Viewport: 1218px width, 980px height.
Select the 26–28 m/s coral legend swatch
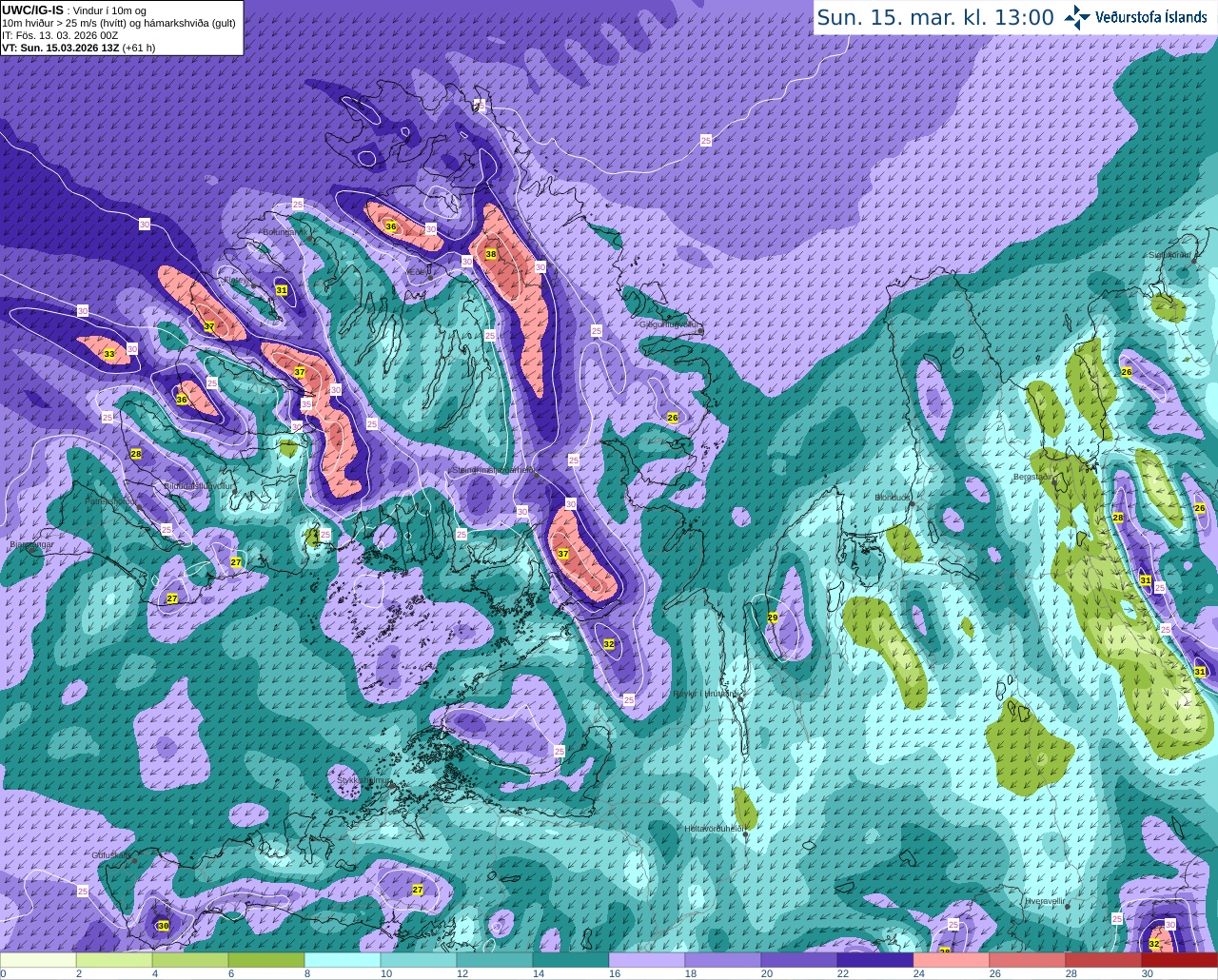coord(1028,960)
